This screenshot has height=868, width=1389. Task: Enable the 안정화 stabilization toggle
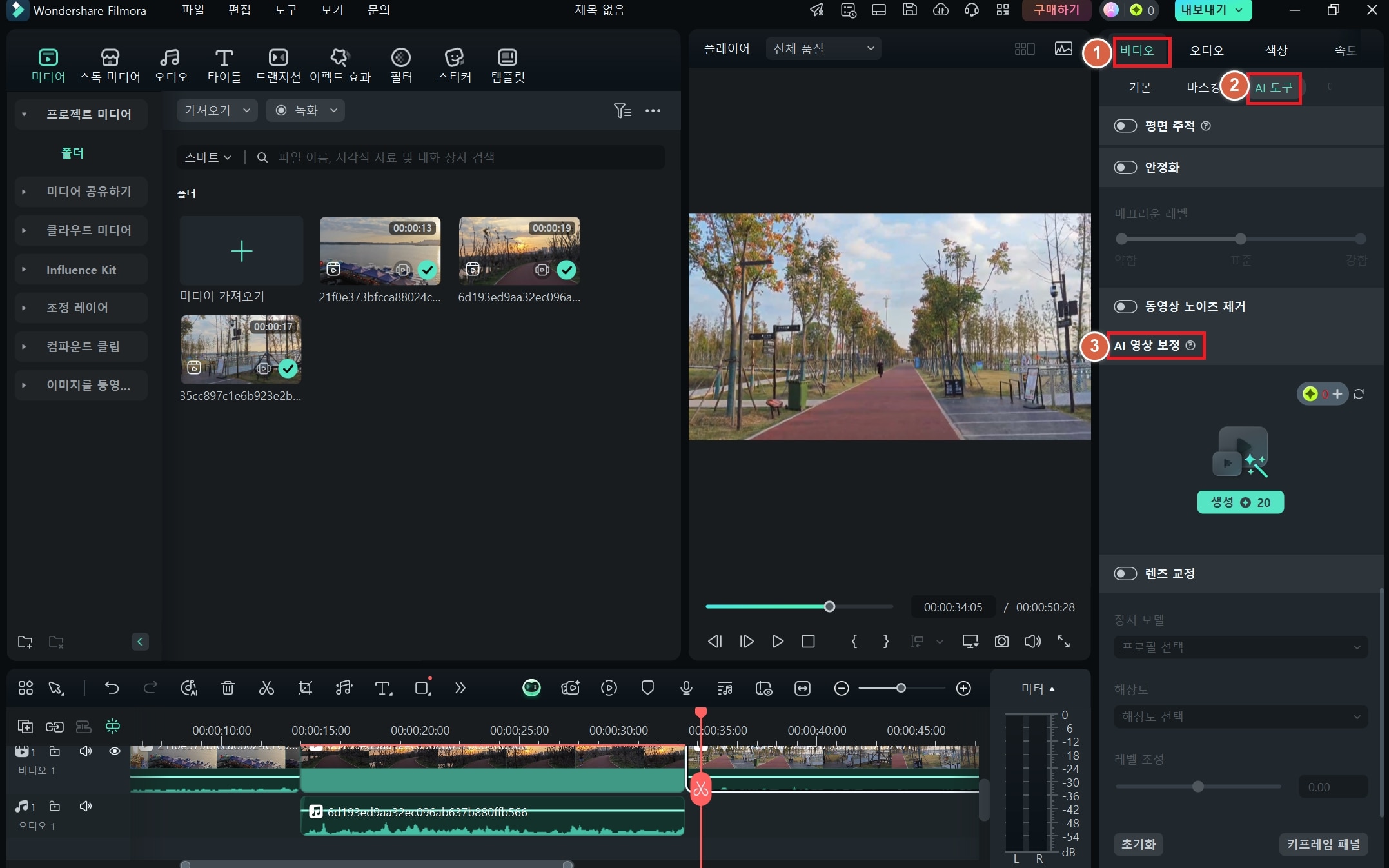[x=1125, y=168]
